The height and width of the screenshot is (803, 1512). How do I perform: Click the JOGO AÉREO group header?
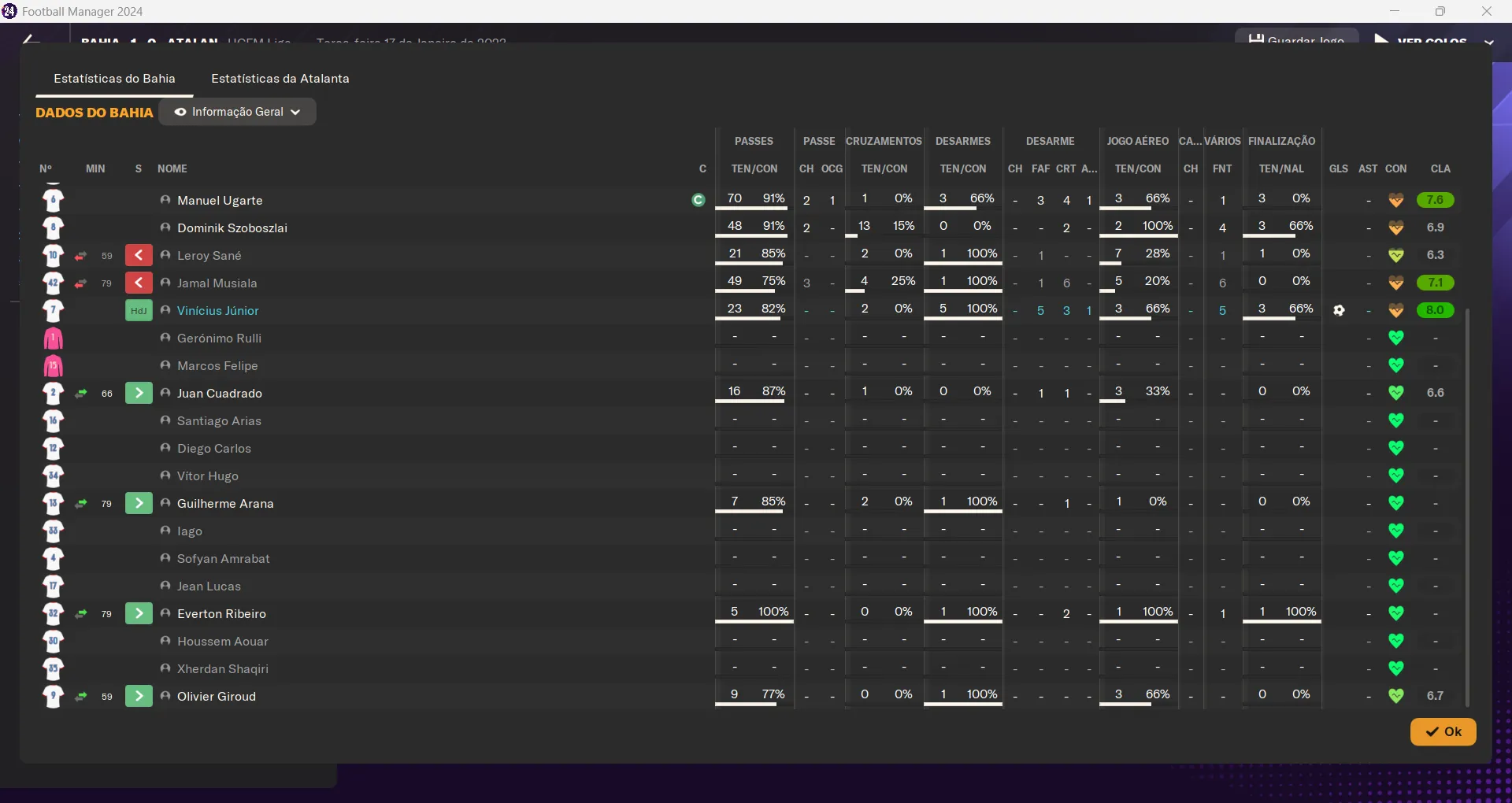pyautogui.click(x=1138, y=141)
